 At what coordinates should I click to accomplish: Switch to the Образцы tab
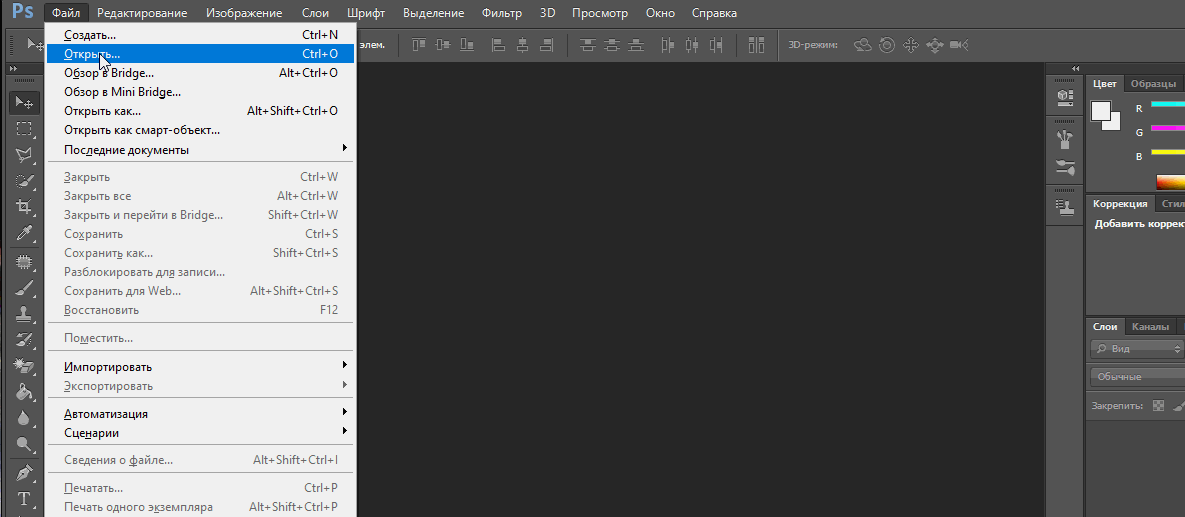pos(1153,84)
